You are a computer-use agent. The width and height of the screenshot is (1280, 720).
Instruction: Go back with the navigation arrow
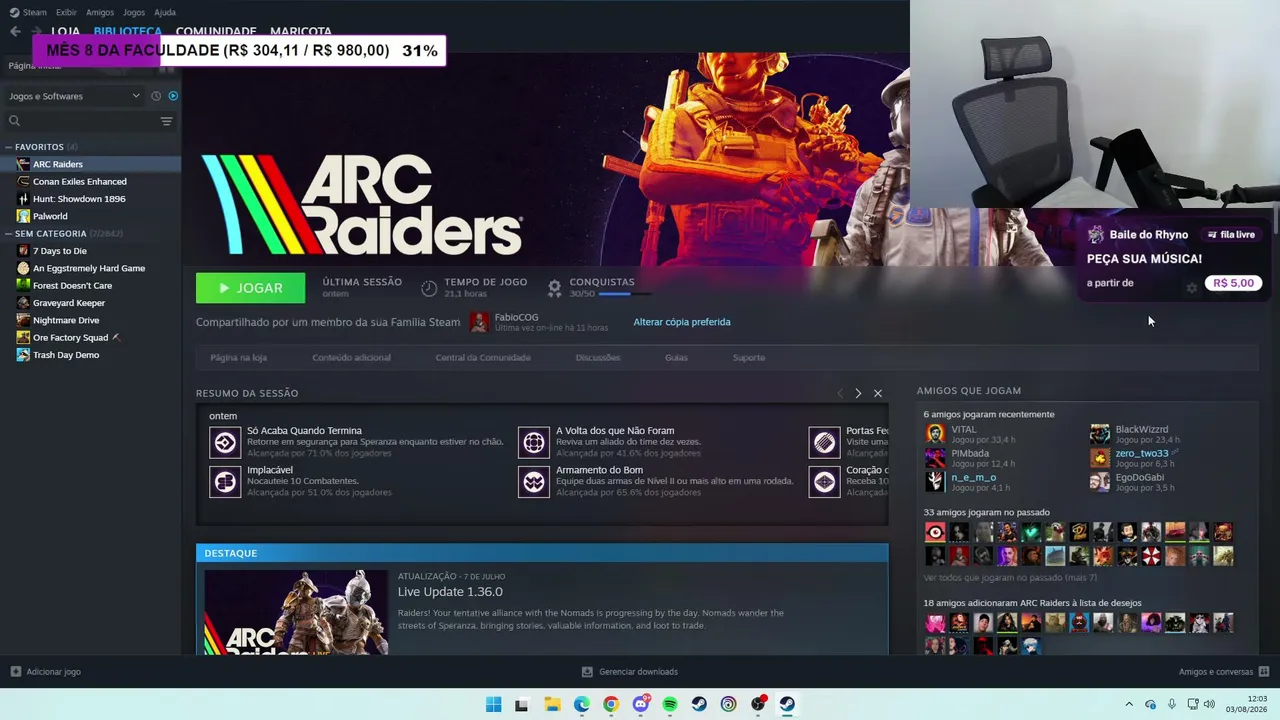[15, 31]
